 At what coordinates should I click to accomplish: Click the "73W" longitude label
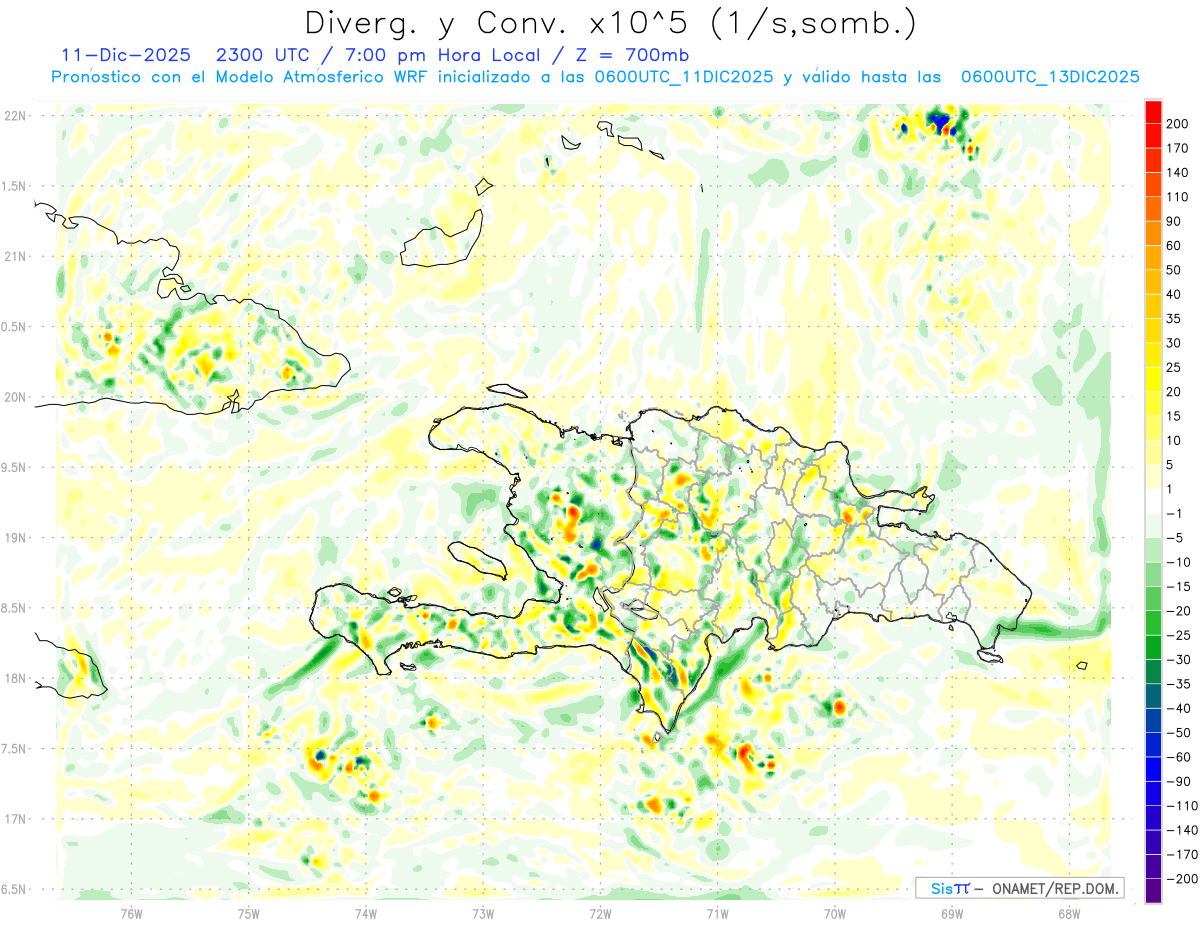[483, 913]
